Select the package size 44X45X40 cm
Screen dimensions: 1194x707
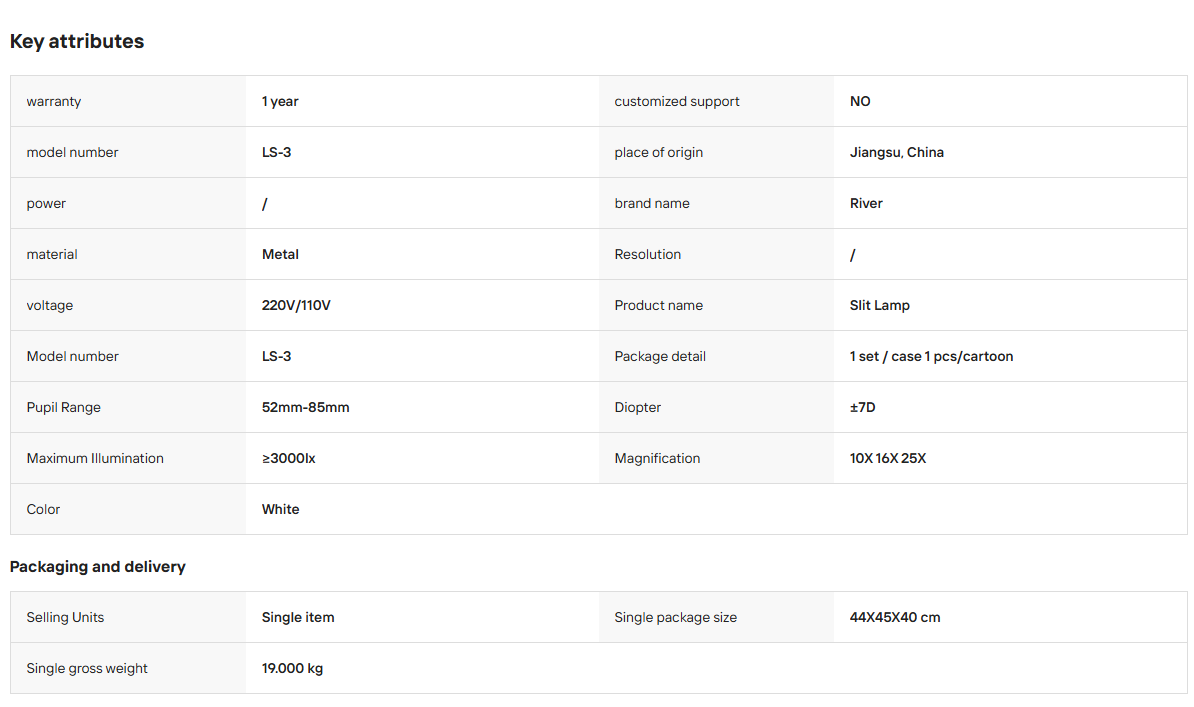click(895, 618)
